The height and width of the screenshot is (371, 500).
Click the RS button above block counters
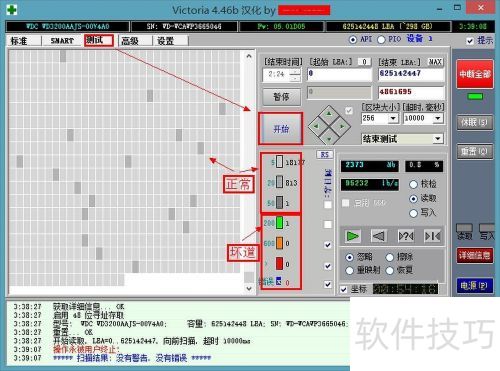324,155
